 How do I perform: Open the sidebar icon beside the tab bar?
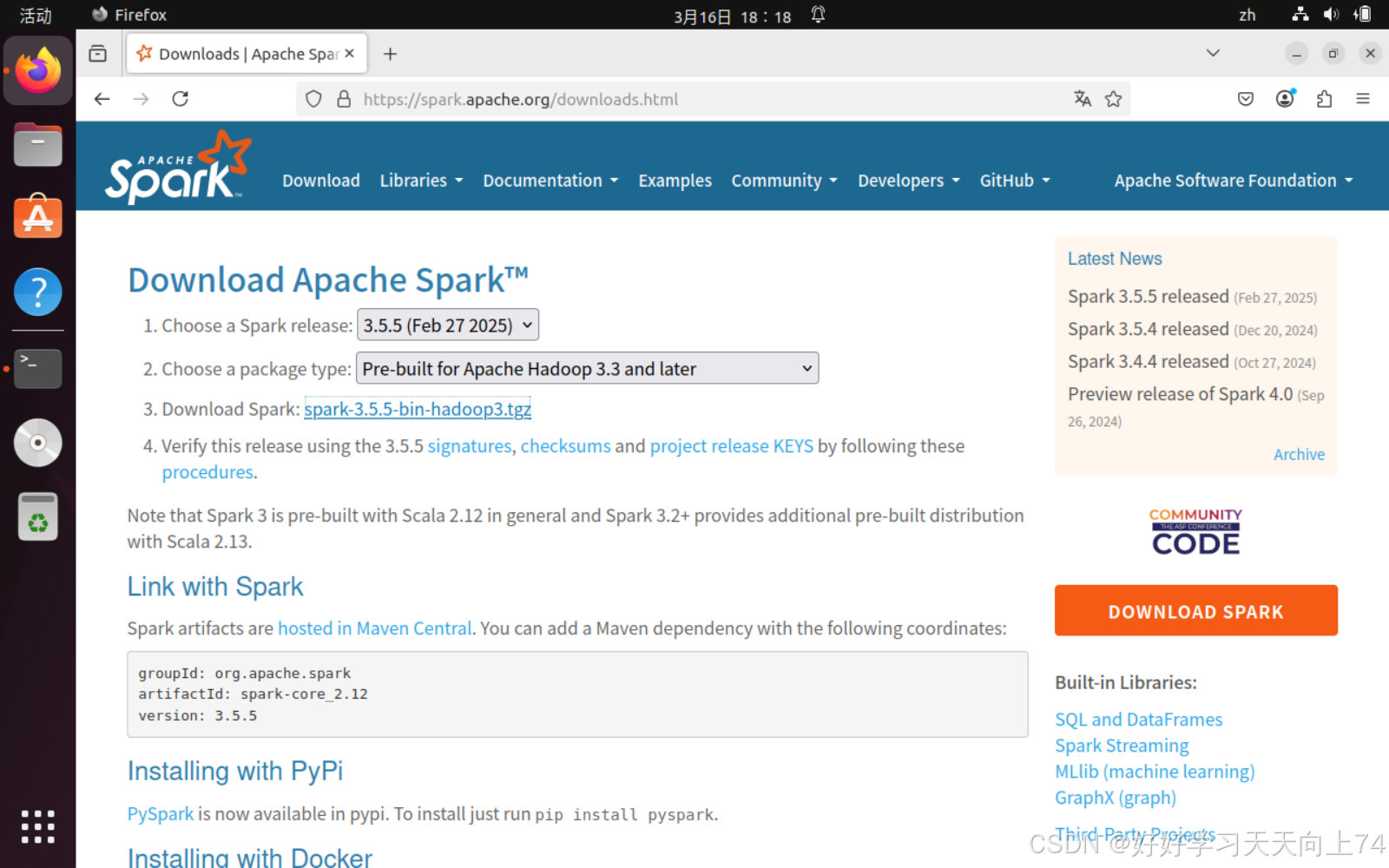[98, 53]
